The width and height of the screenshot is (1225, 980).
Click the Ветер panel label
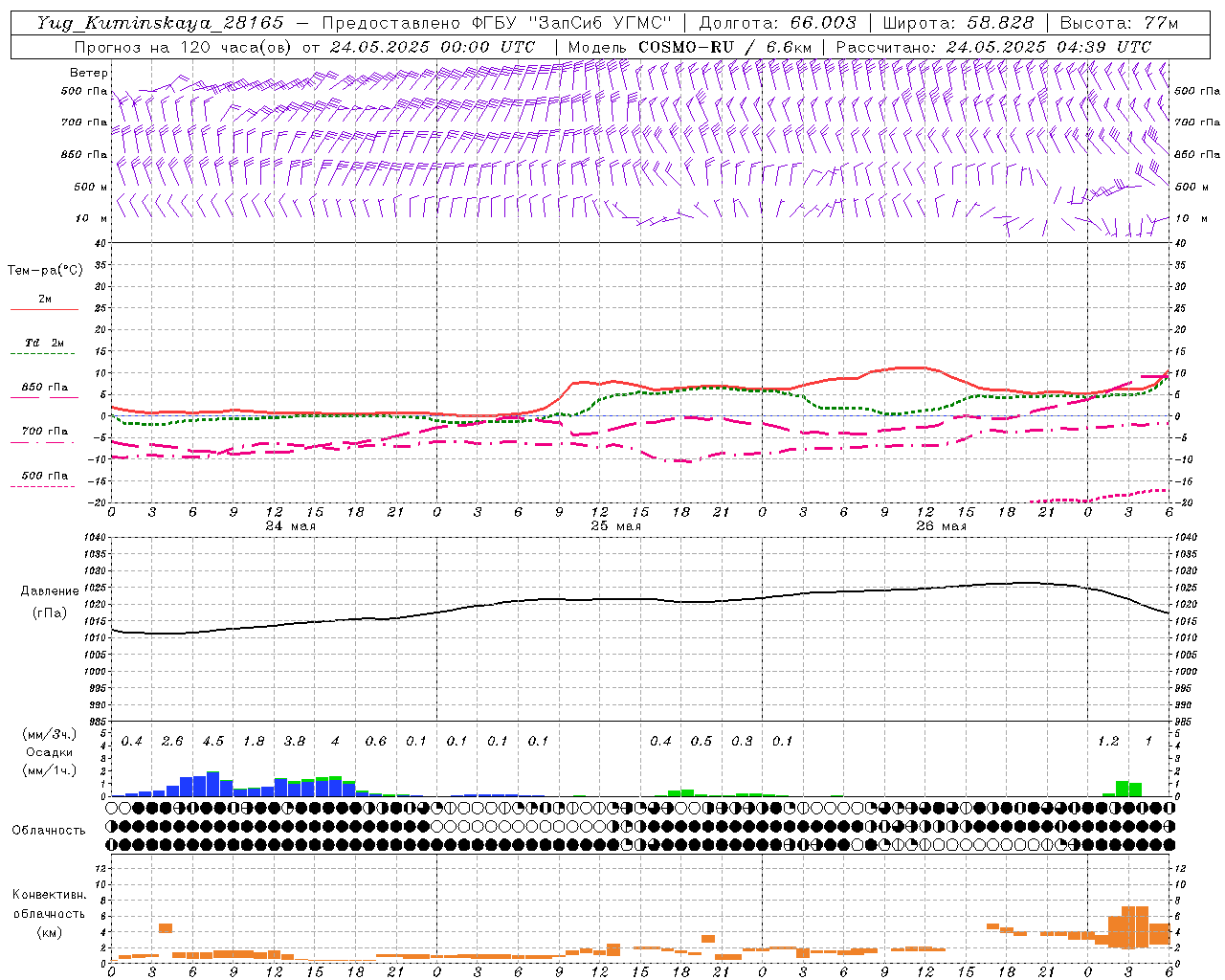pos(89,73)
